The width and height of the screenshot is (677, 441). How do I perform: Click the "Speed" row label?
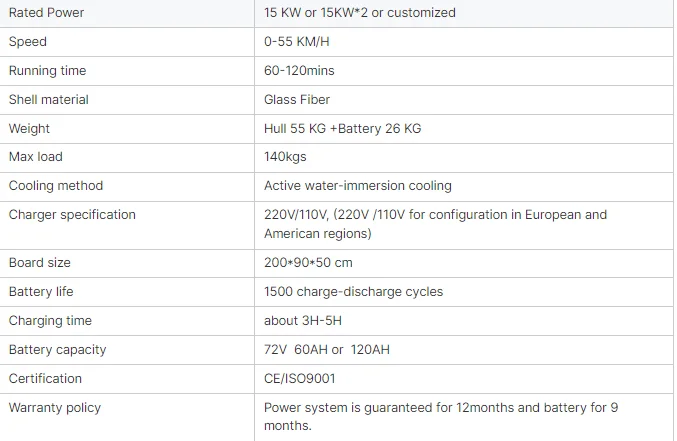[x=28, y=42]
